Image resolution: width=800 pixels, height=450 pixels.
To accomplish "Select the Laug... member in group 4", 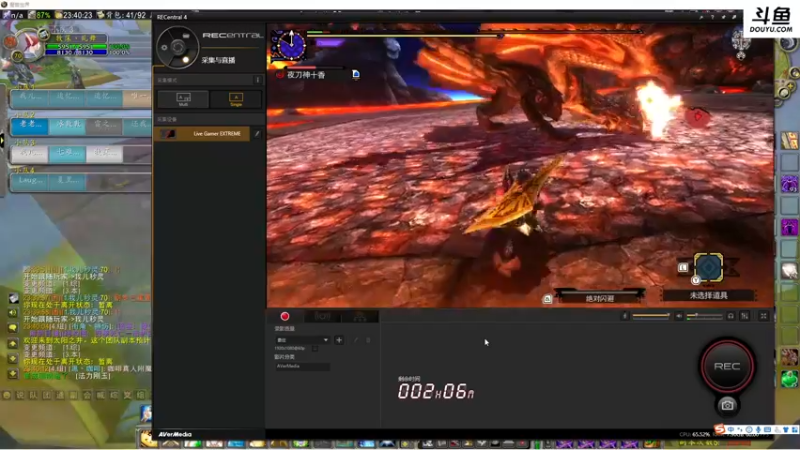I will pos(30,181).
